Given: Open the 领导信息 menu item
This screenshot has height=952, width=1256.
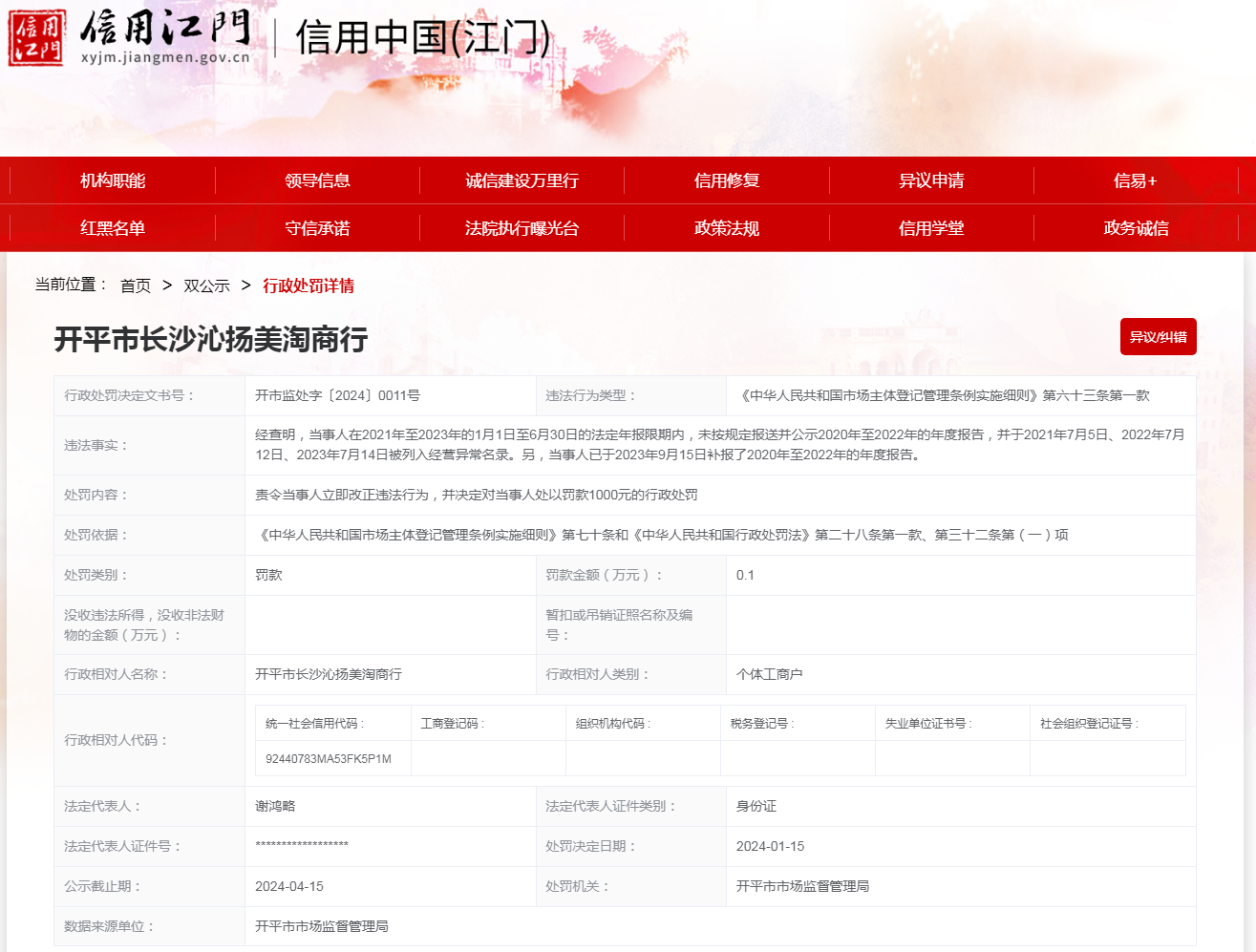Looking at the screenshot, I should [x=317, y=180].
